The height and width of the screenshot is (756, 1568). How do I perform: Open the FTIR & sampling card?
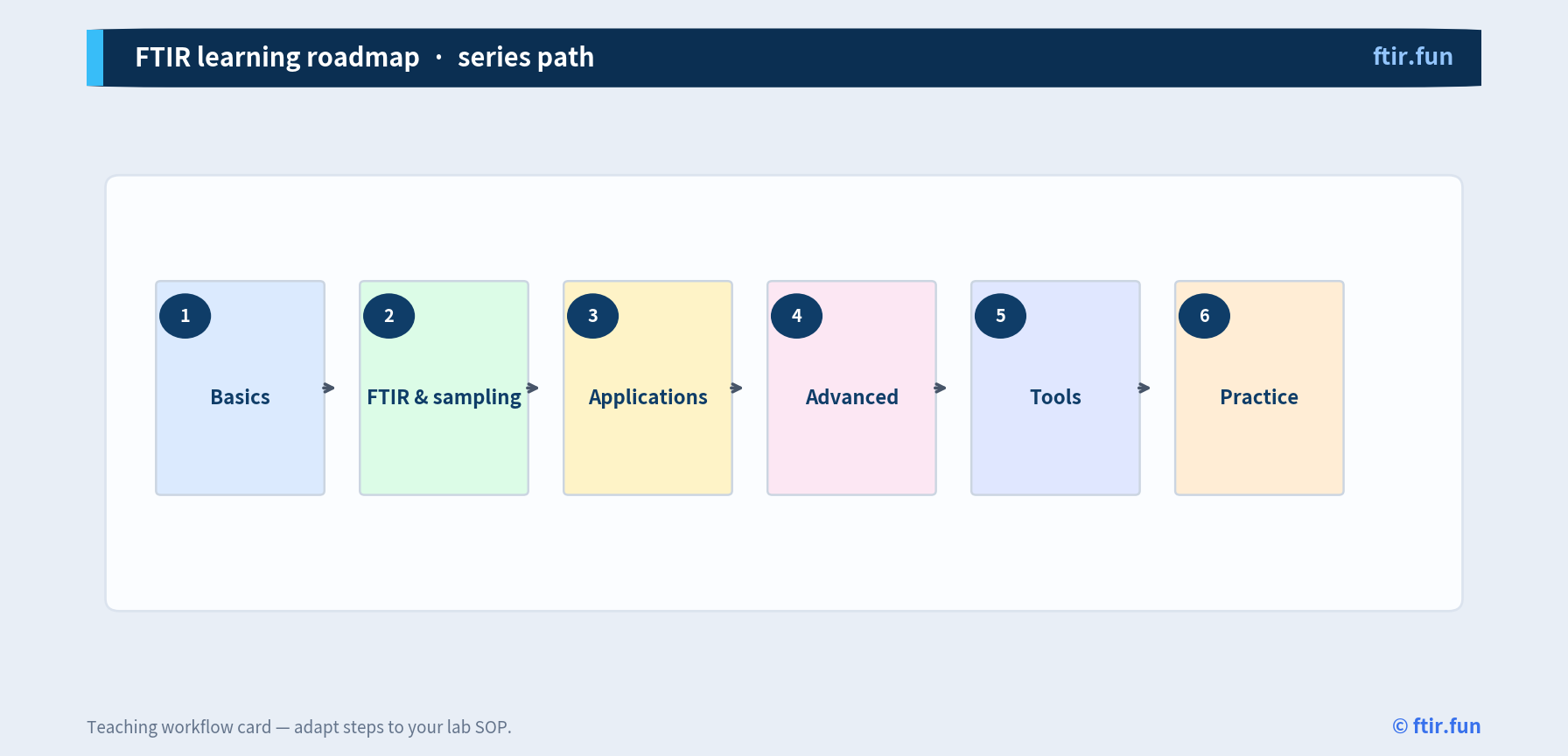click(444, 388)
